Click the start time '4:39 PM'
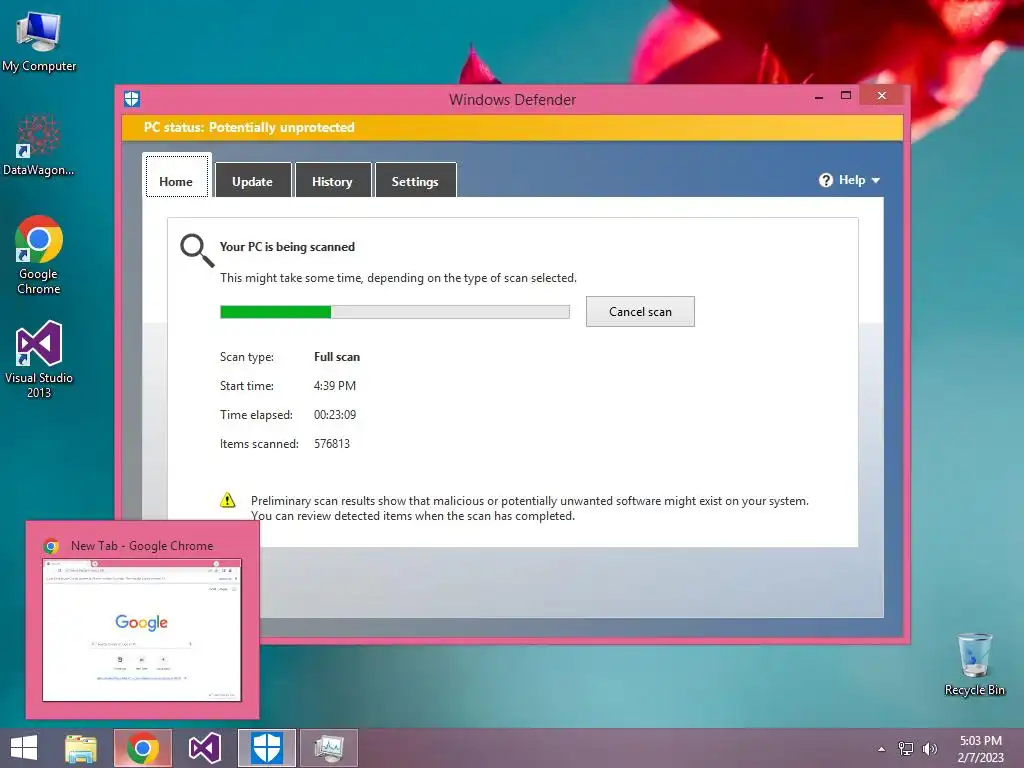This screenshot has height=768, width=1024. [334, 385]
